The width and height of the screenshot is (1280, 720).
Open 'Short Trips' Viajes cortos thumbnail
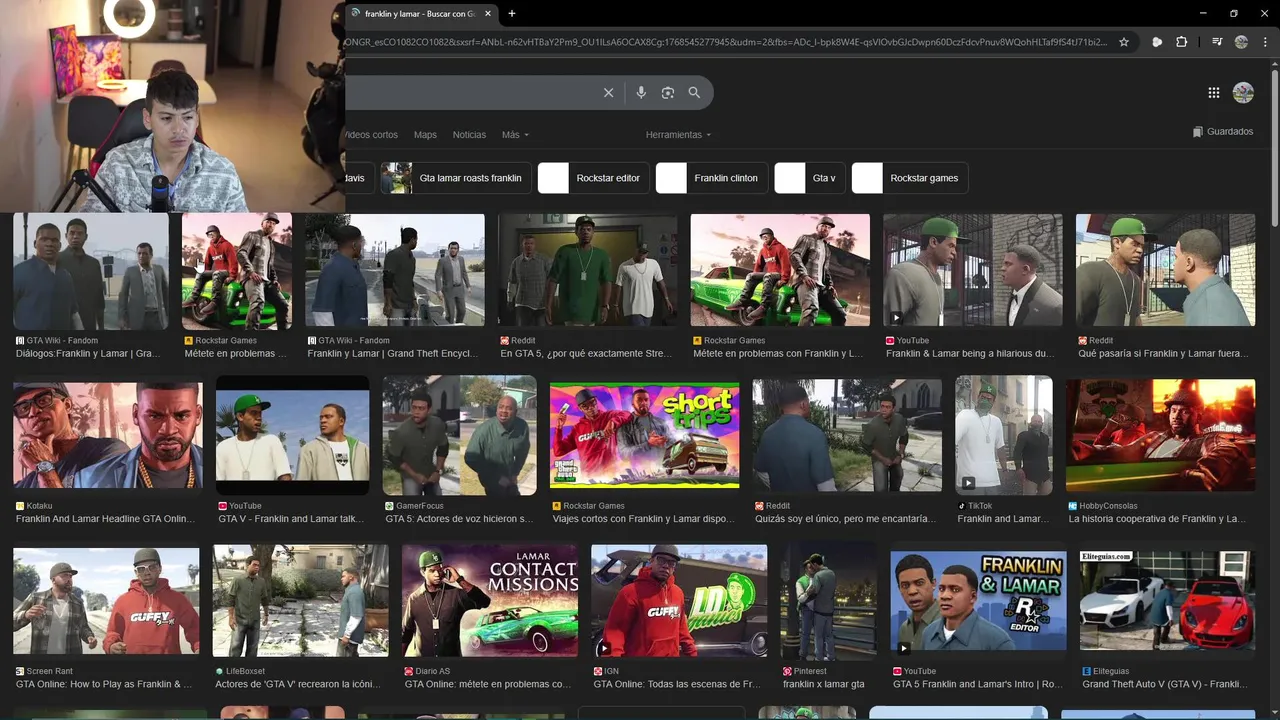pos(645,435)
